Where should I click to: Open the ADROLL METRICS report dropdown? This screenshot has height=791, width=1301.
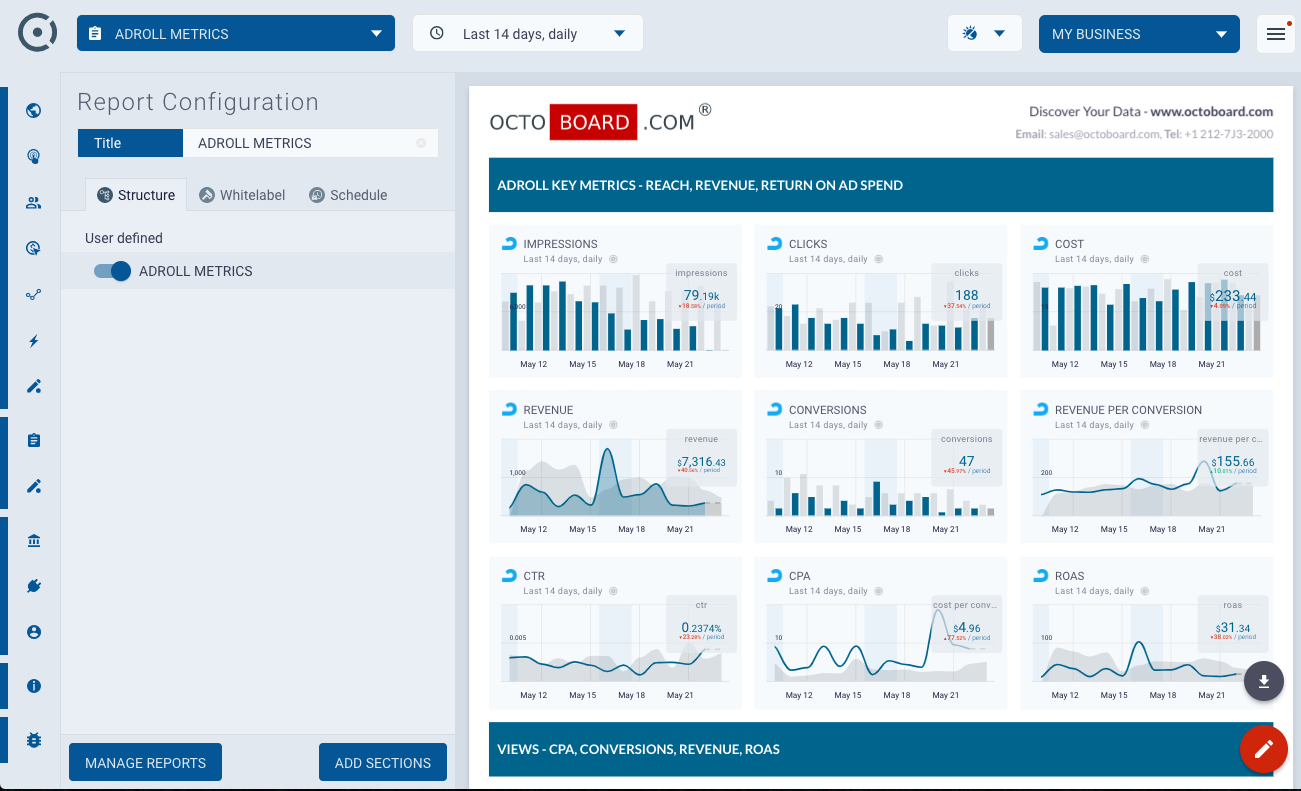click(236, 33)
